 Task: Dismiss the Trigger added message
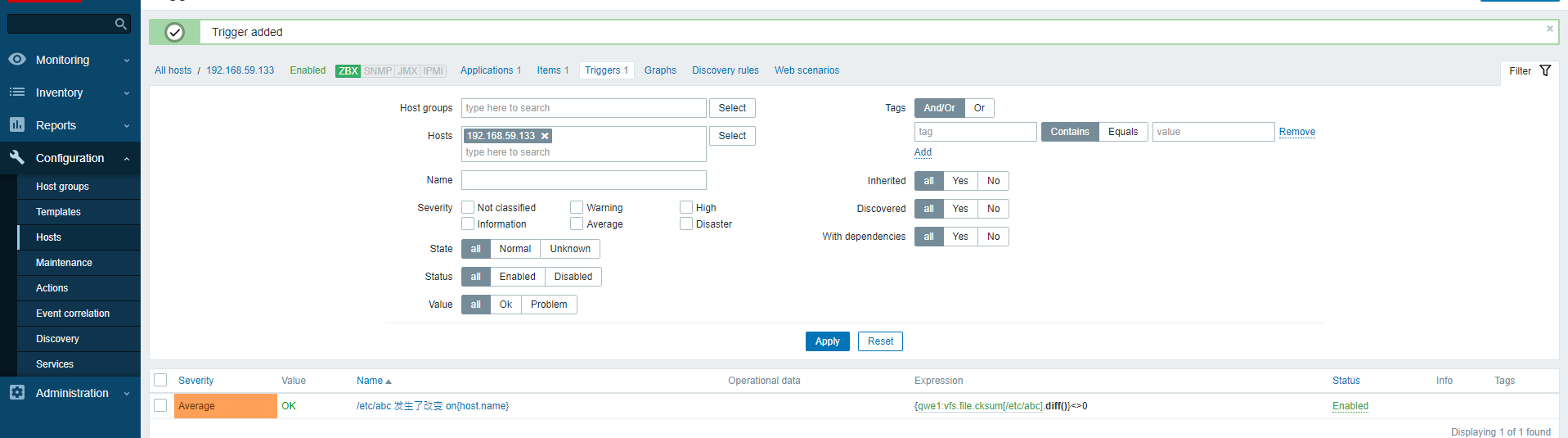click(x=1549, y=29)
